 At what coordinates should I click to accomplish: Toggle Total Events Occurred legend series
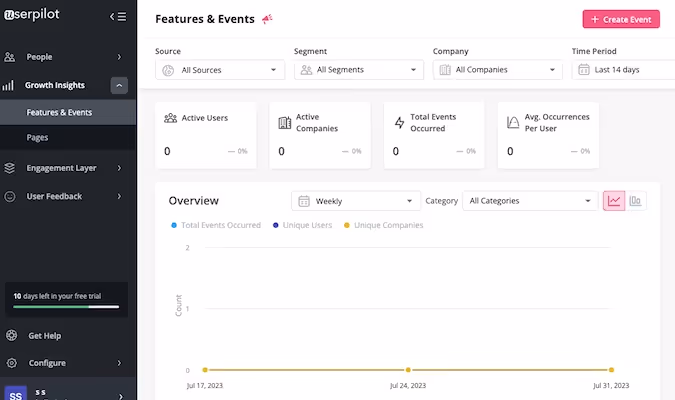click(x=216, y=225)
